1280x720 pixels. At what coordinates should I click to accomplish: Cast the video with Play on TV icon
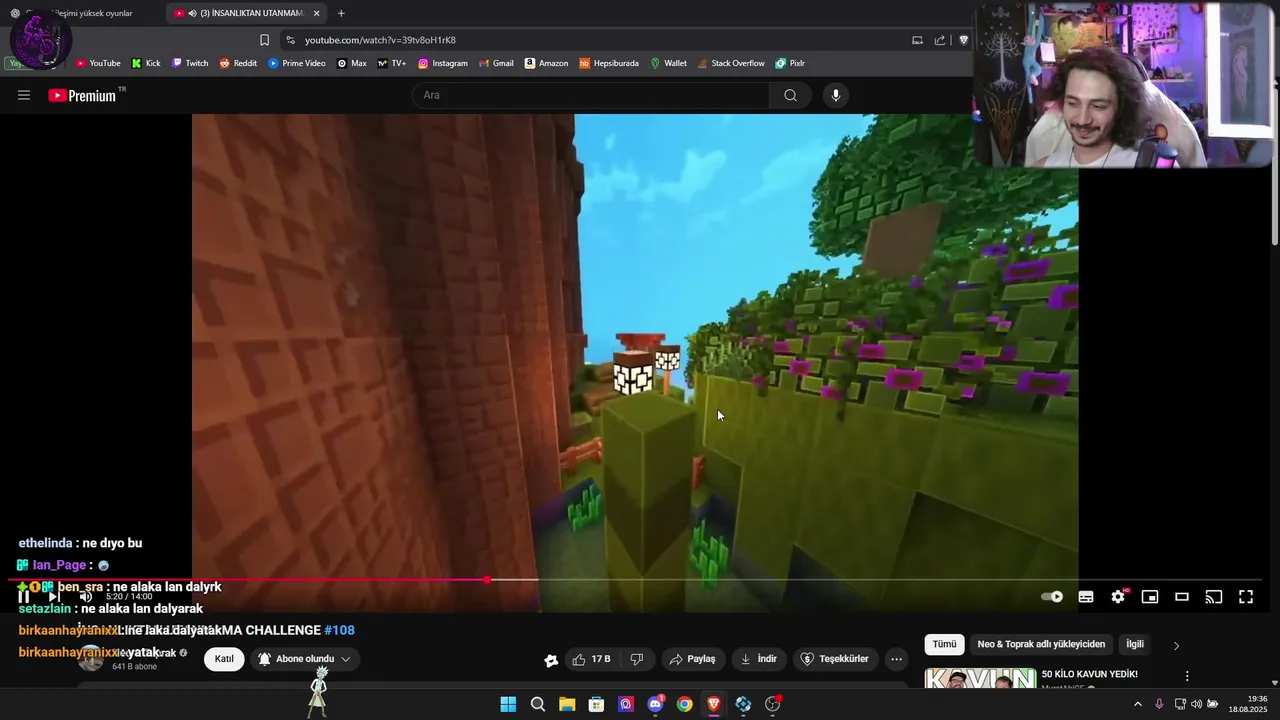[x=1214, y=597]
